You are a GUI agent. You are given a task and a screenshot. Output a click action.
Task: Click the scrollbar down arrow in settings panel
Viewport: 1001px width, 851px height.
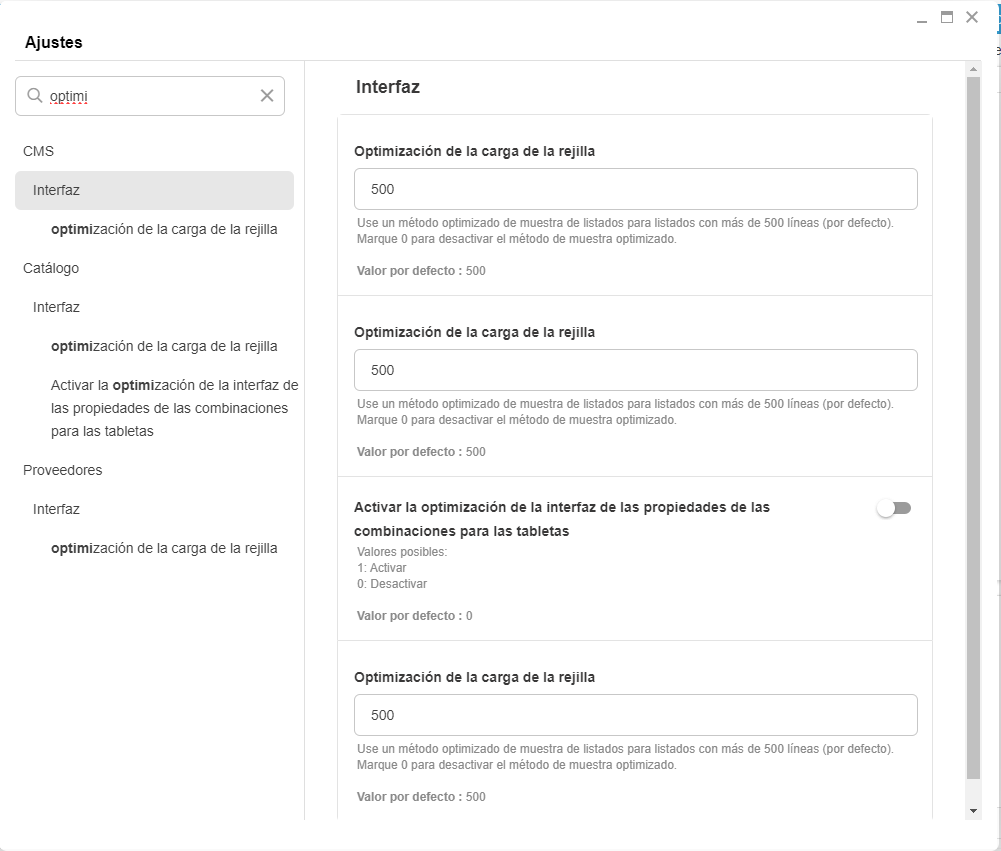click(x=973, y=810)
